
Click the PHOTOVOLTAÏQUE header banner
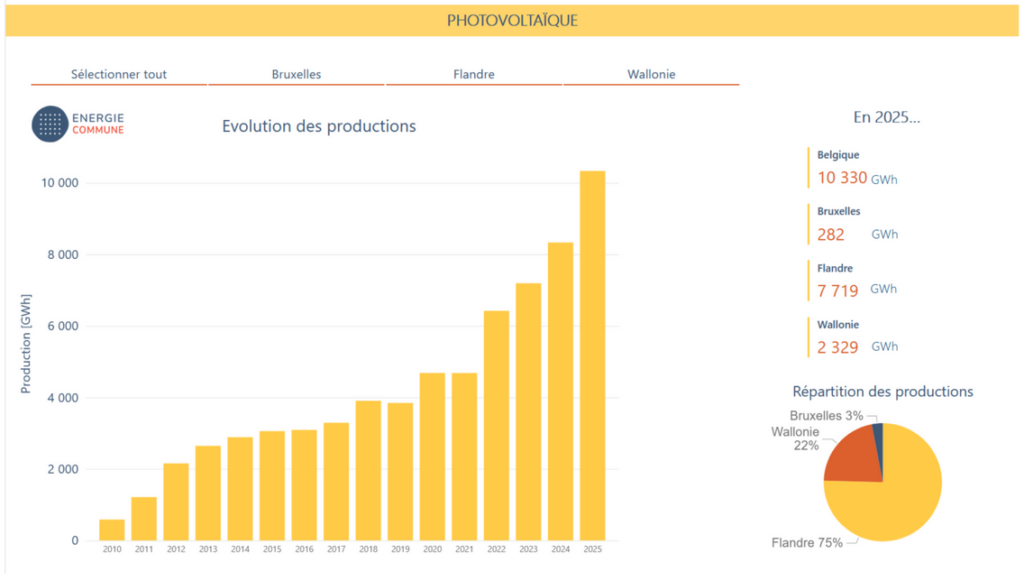coord(512,19)
